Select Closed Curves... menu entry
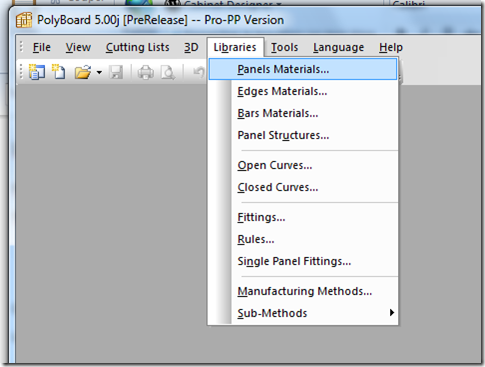 point(303,187)
